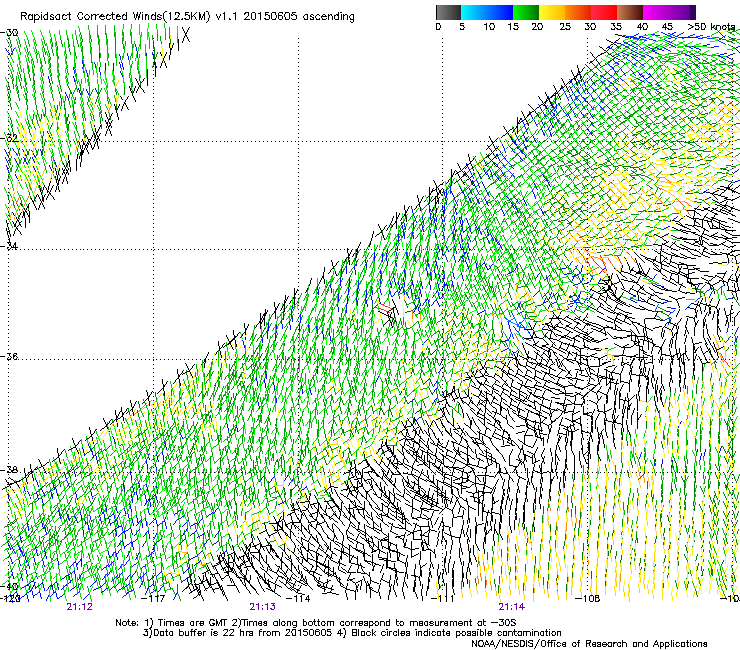Viewport: 740px width, 650px height.
Task: Click the '-40' latitude axis label
Action: click(9, 586)
